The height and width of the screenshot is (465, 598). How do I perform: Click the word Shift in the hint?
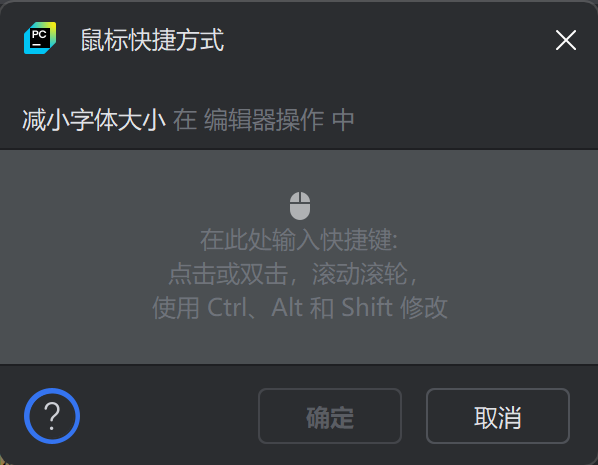pos(367,307)
